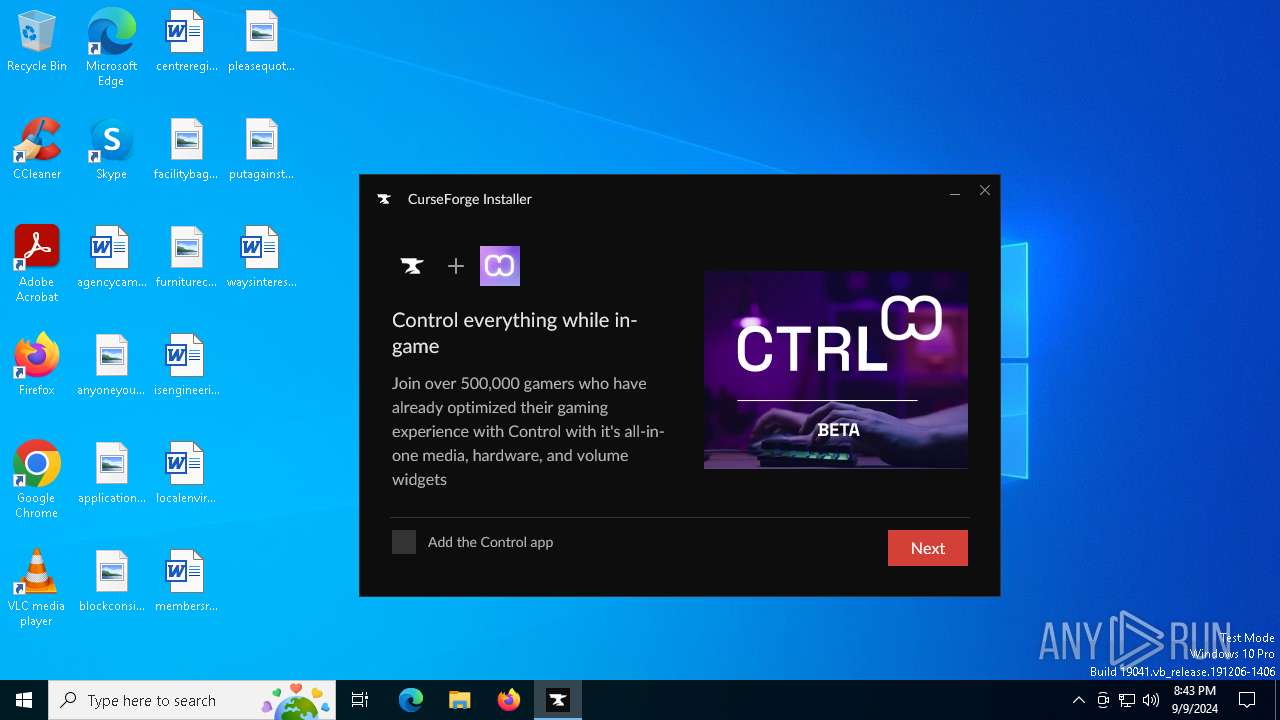Click the CurseForge taskbar button
This screenshot has height=720, width=1280.
point(558,700)
